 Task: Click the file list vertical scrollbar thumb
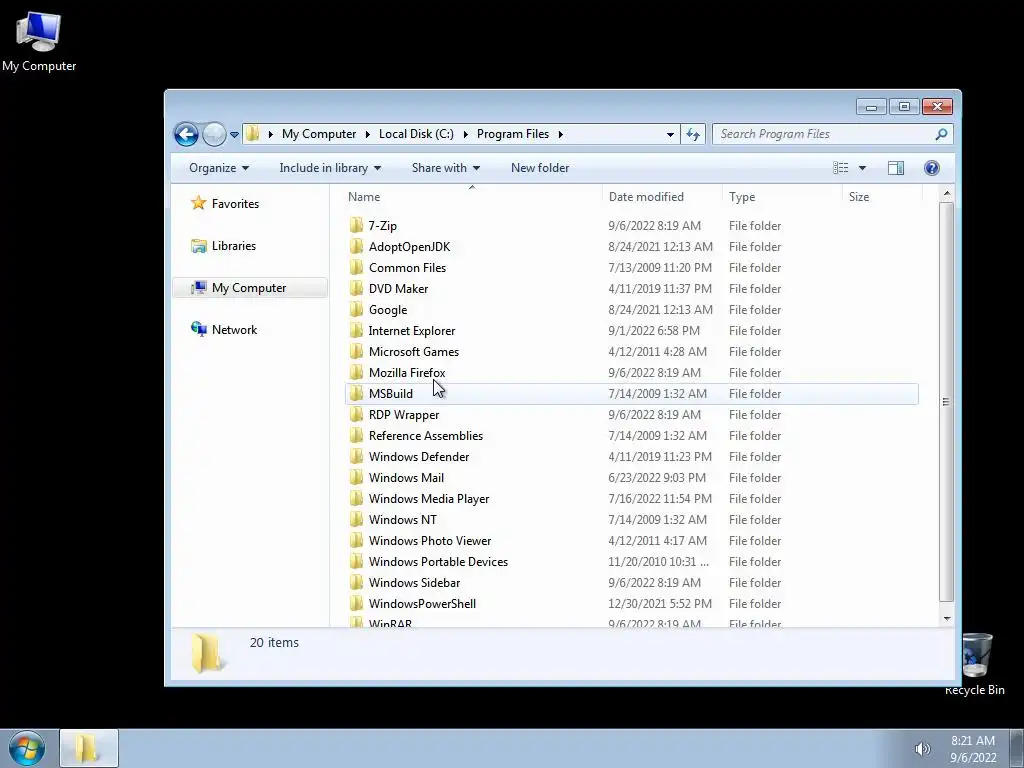pyautogui.click(x=946, y=402)
